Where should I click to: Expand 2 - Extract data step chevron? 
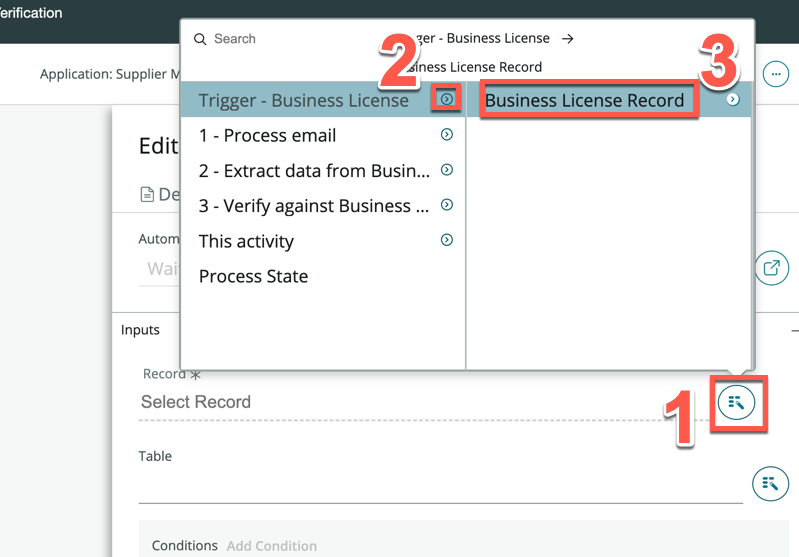[x=447, y=170]
